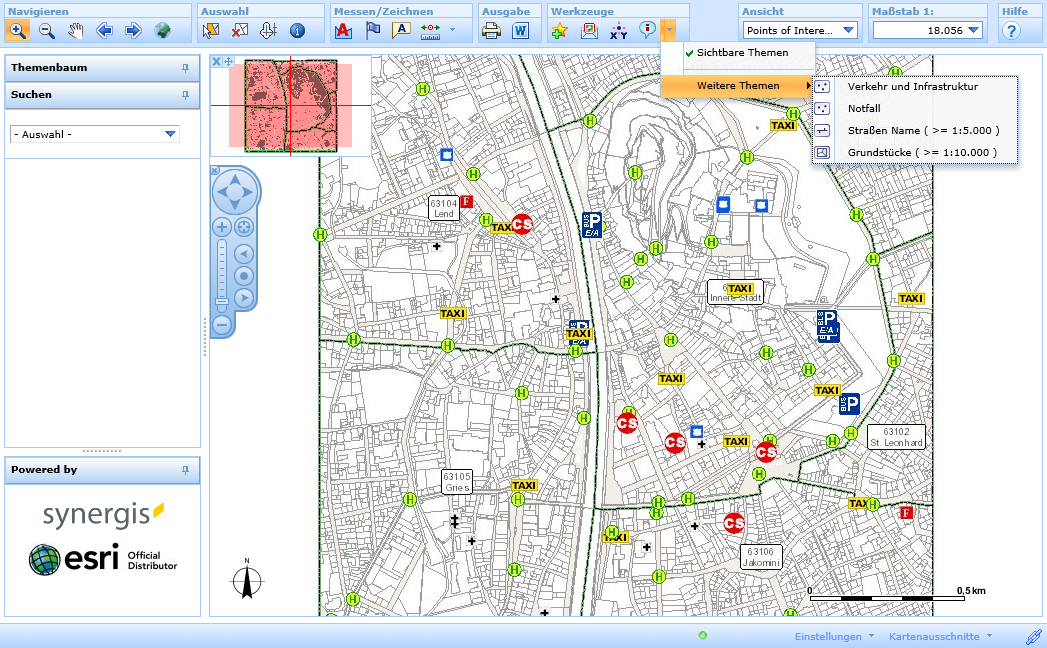Click the Word export icon
1047x648 pixels.
click(x=520, y=31)
